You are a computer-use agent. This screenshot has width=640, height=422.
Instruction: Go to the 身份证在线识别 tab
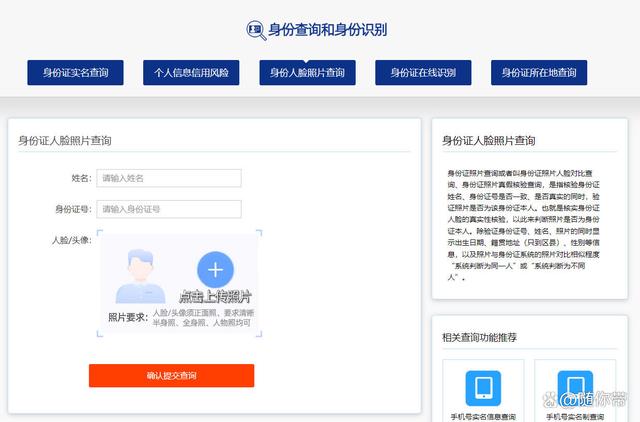click(423, 73)
